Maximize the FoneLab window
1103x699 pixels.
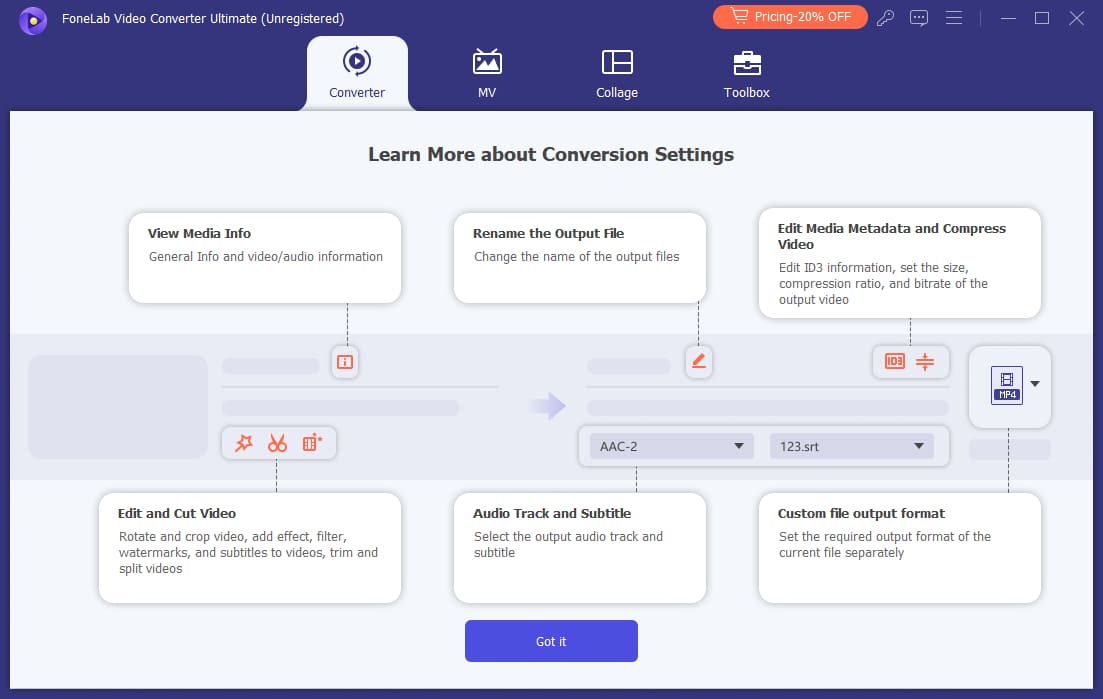pyautogui.click(x=1042, y=18)
